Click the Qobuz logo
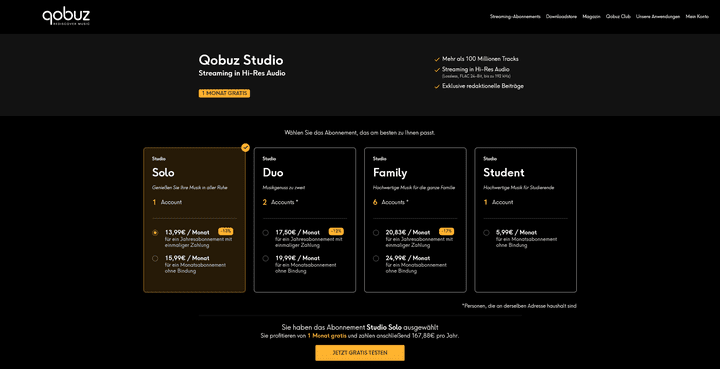Screen dimensions: 720x369 66,17
